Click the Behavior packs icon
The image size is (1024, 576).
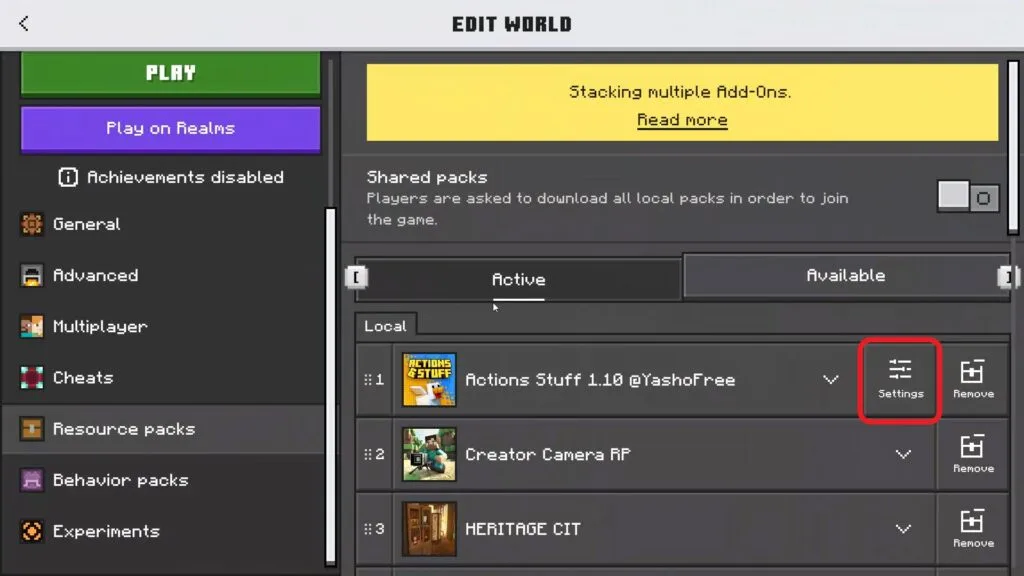(x=31, y=480)
